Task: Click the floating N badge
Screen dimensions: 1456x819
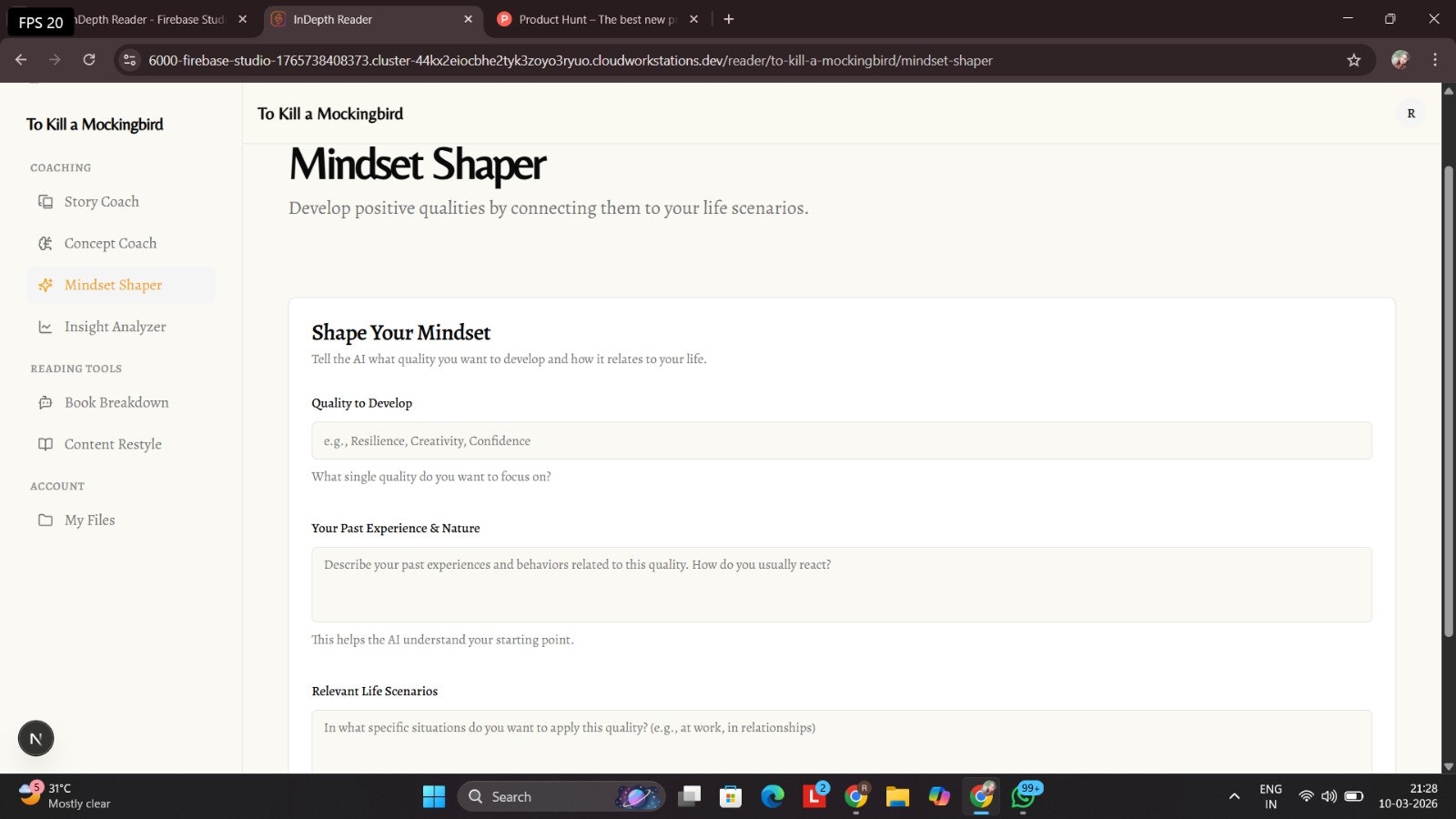Action: (35, 737)
